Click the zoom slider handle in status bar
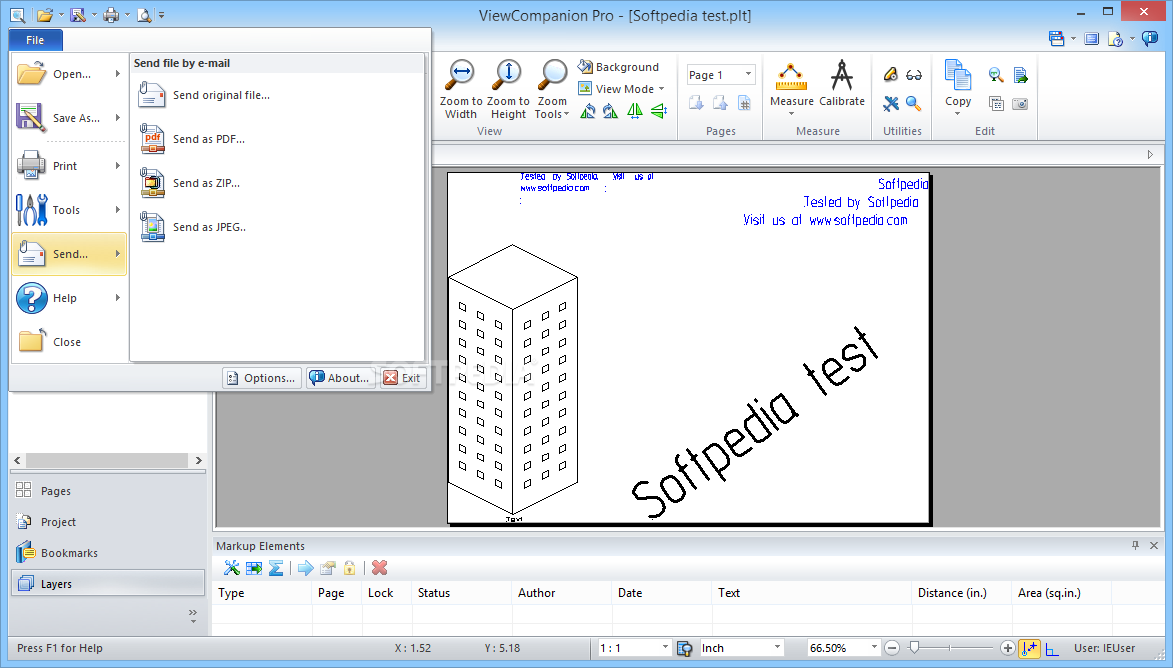1173x668 pixels. 913,648
